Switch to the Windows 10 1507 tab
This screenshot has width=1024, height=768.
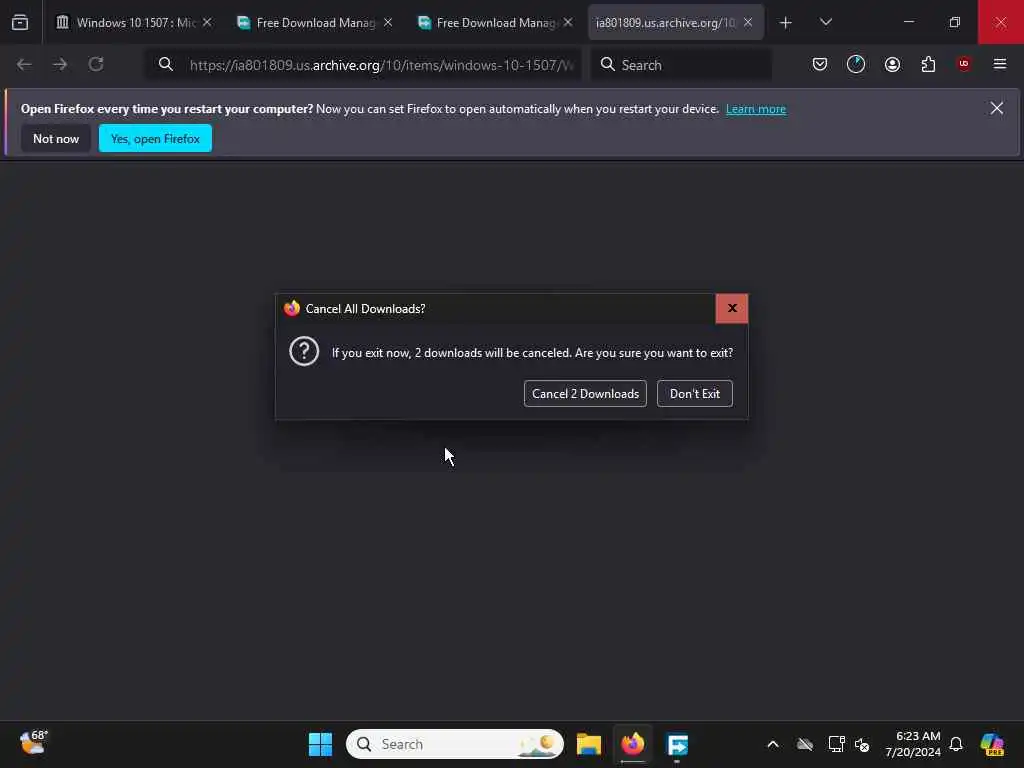tap(136, 22)
